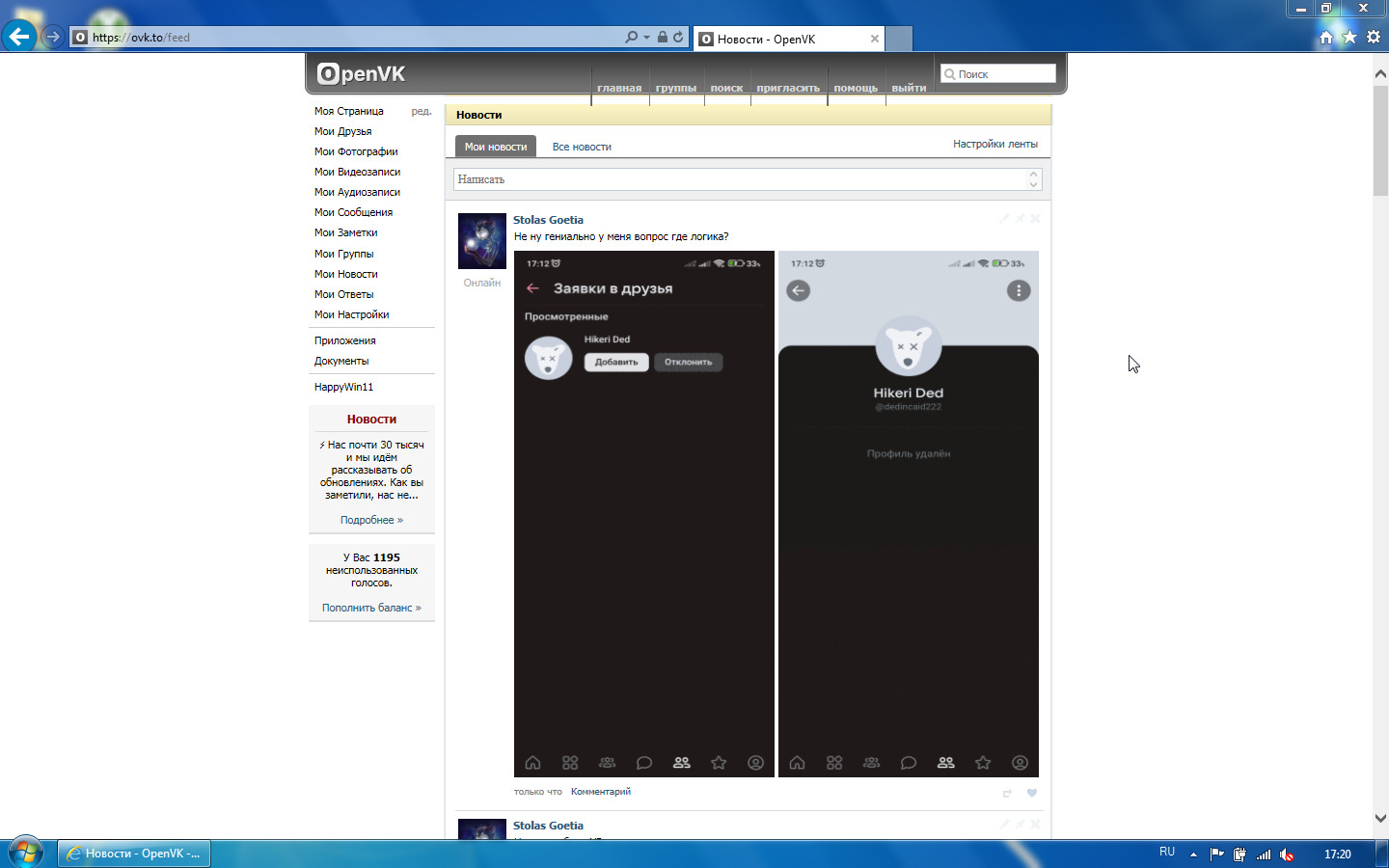The width and height of the screenshot is (1389, 868).
Task: Refresh the page with the reload icon
Action: pos(678,37)
